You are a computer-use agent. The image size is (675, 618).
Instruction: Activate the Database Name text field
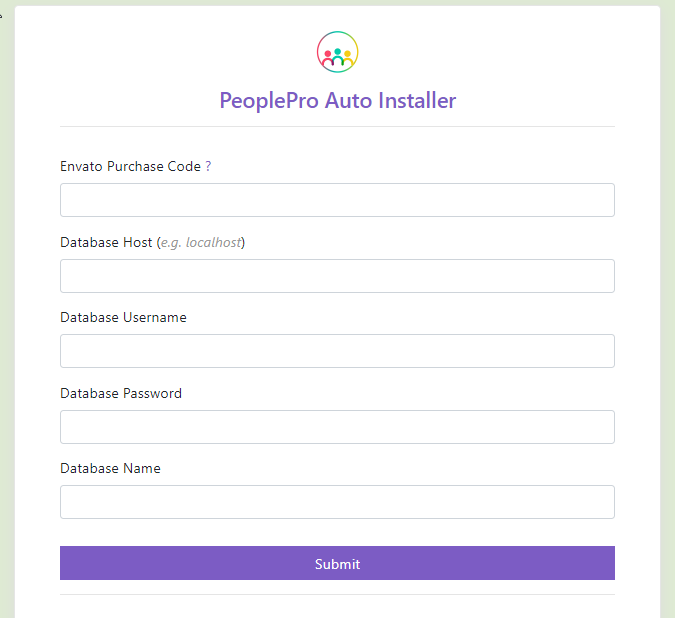tap(337, 502)
